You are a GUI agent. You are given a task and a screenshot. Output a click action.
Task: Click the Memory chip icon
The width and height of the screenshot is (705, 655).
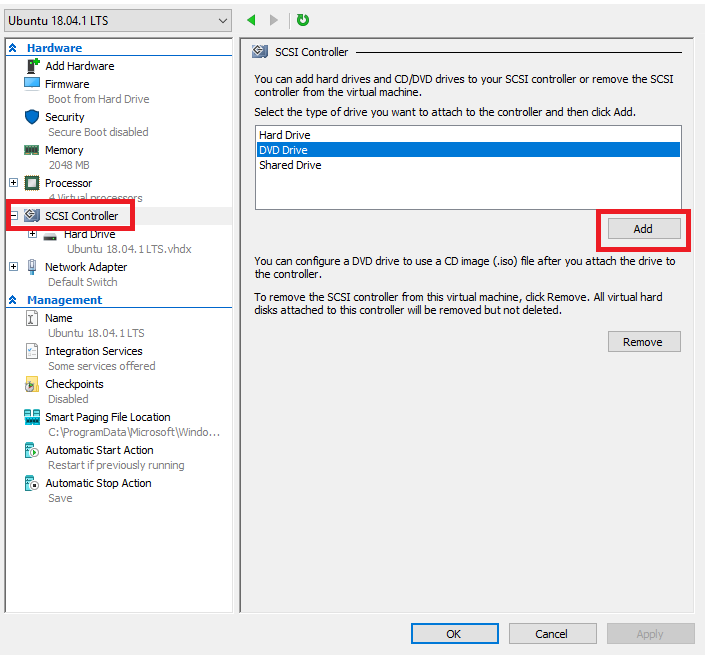coord(31,150)
